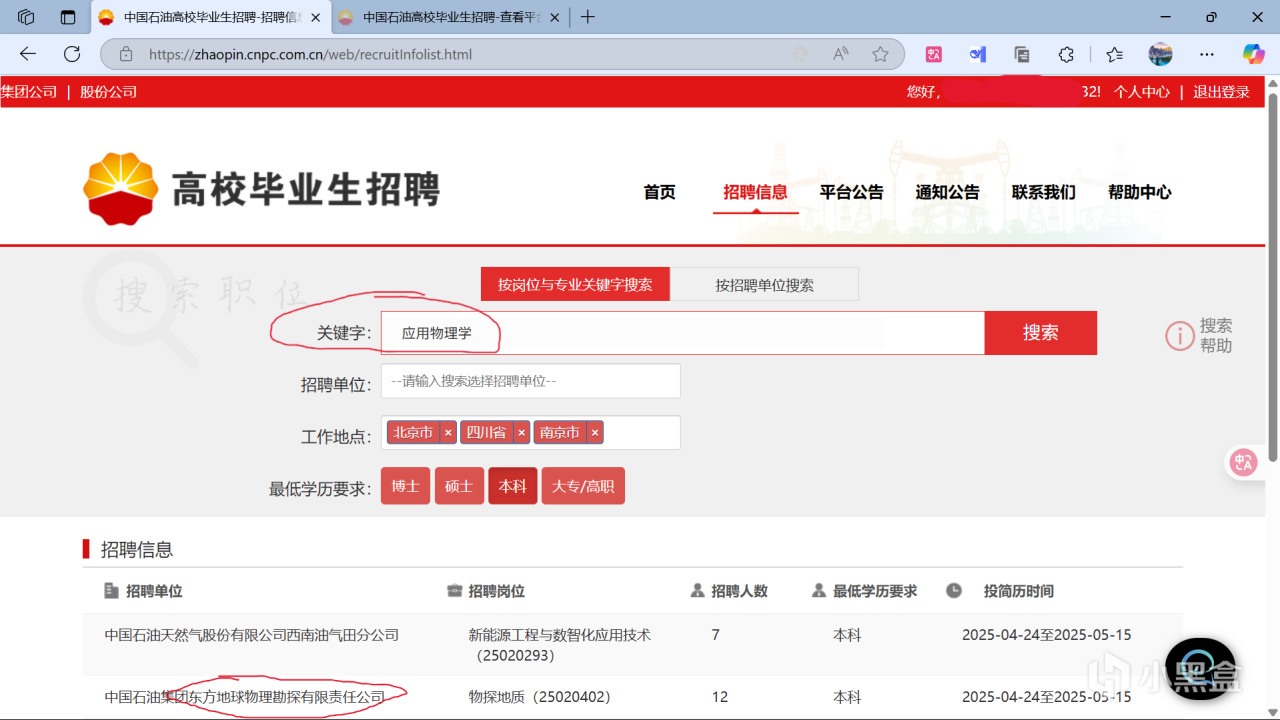1280x720 pixels.
Task: Select the 按岗位与专业关键字搜索 tab
Action: pyautogui.click(x=575, y=284)
